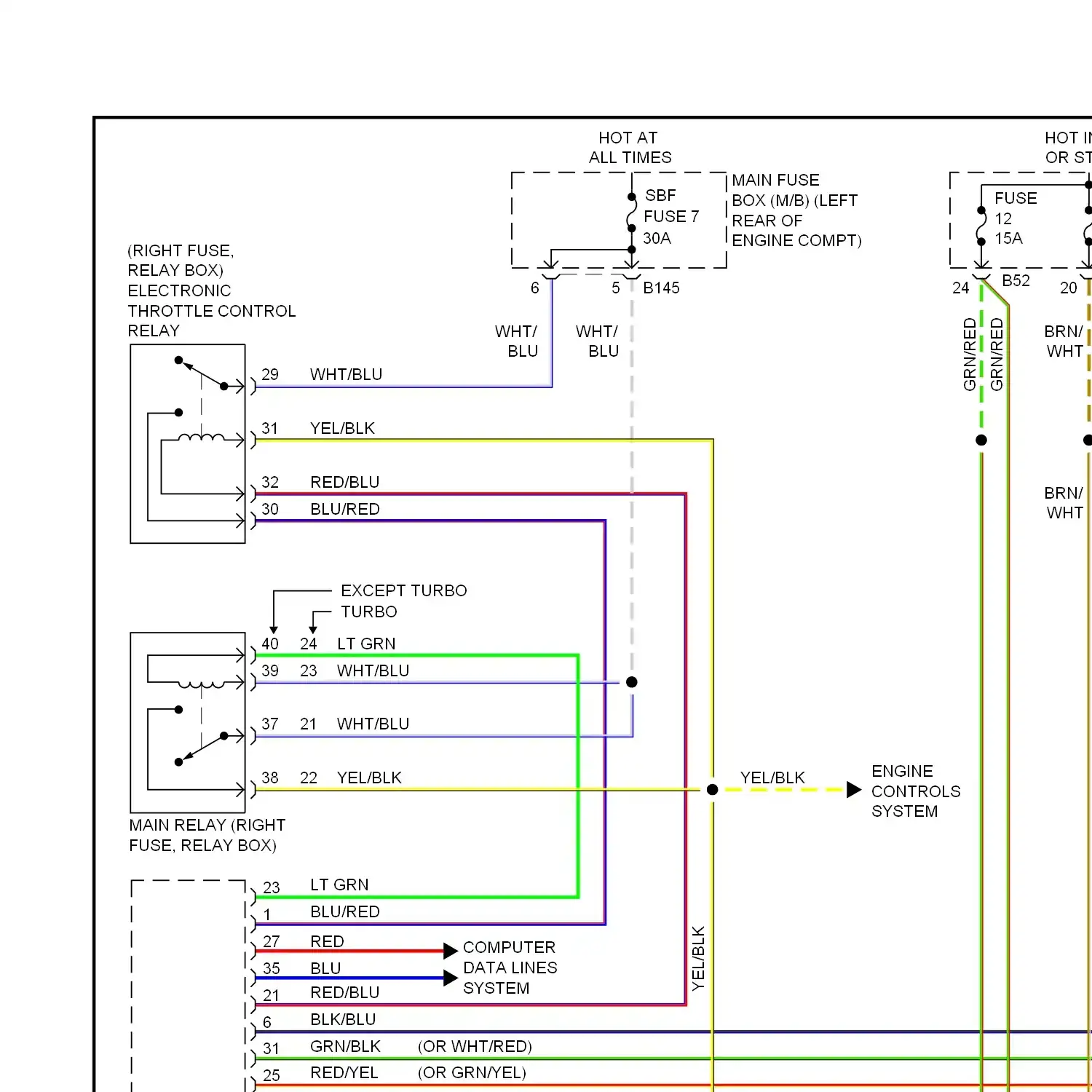Click the MAIN FUSE BOX (M/B) description
1092x1092 pixels.
coord(796,210)
